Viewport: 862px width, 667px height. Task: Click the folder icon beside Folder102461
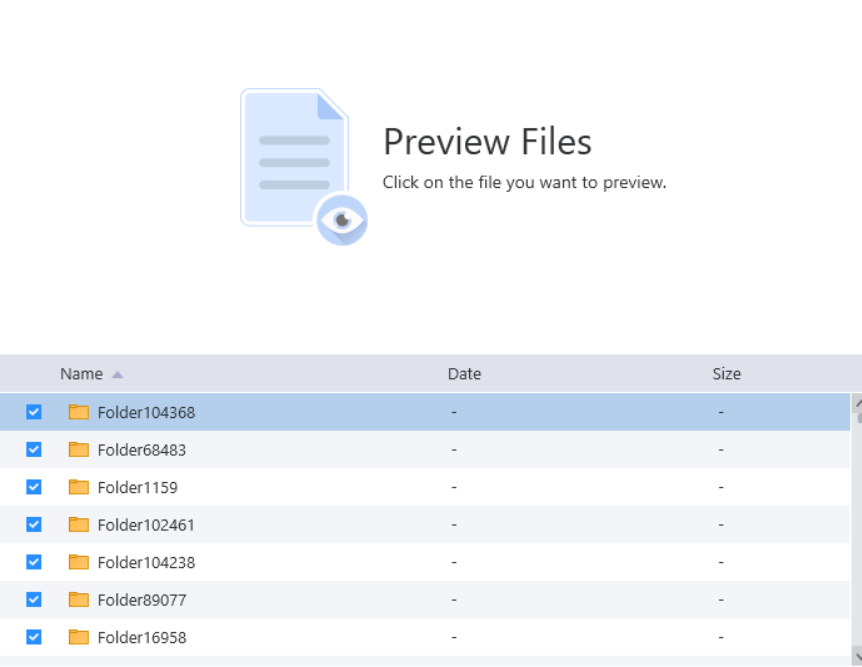click(78, 525)
